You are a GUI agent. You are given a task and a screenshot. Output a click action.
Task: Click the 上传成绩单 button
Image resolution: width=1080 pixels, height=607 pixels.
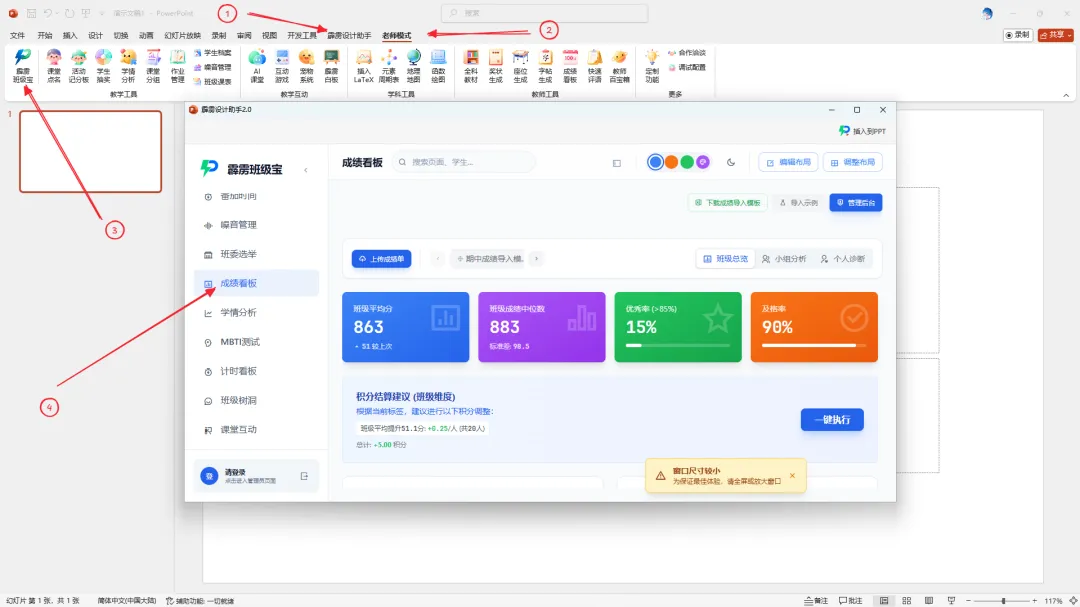pyautogui.click(x=382, y=259)
